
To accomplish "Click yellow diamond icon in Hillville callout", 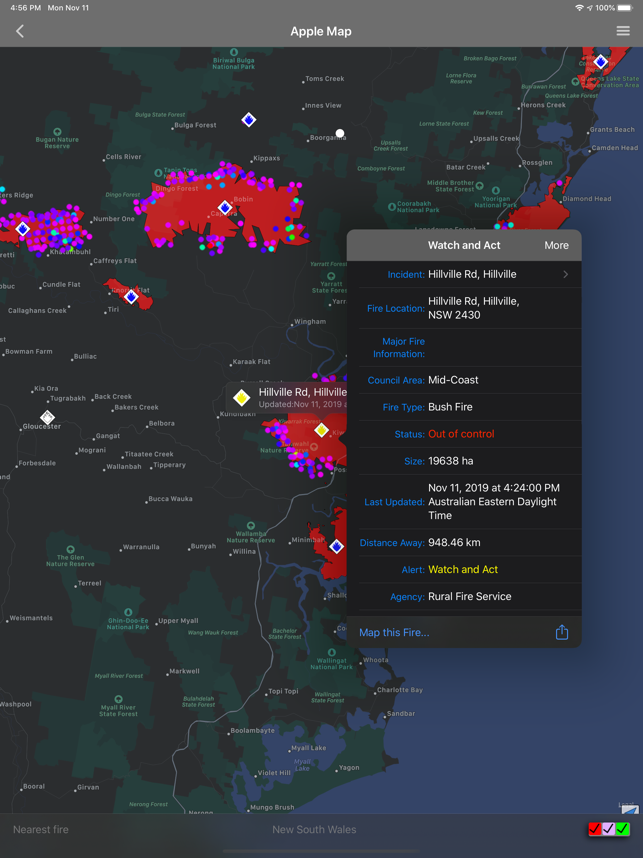I will tap(241, 398).
